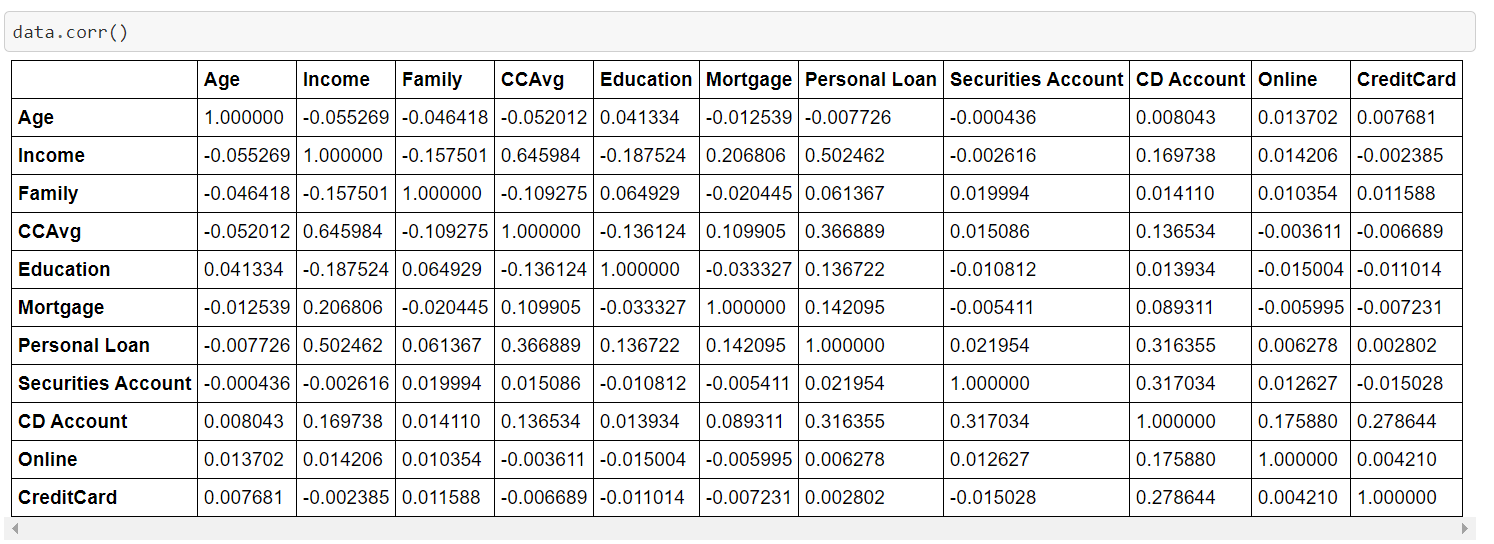The height and width of the screenshot is (544, 1494).
Task: Click the horizontal scrollbar track below table
Action: pos(742,528)
